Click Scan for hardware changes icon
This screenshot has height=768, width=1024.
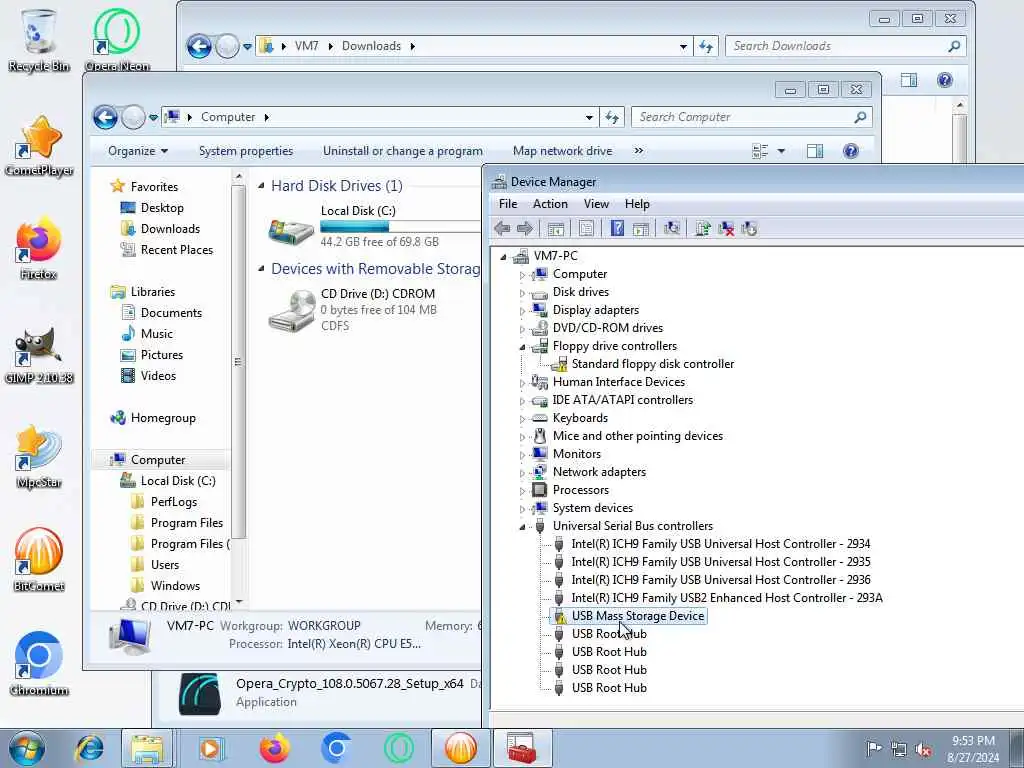tap(671, 228)
